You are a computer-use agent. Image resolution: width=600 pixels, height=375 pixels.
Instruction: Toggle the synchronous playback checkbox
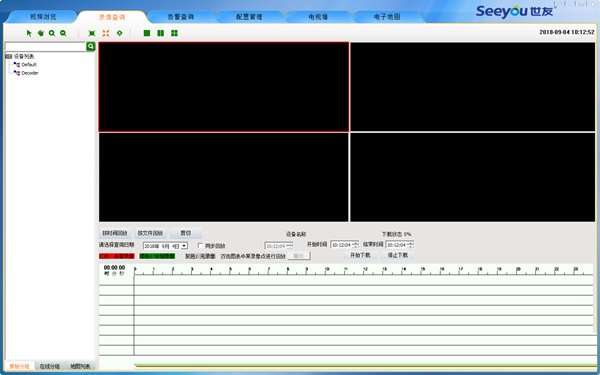pos(200,245)
